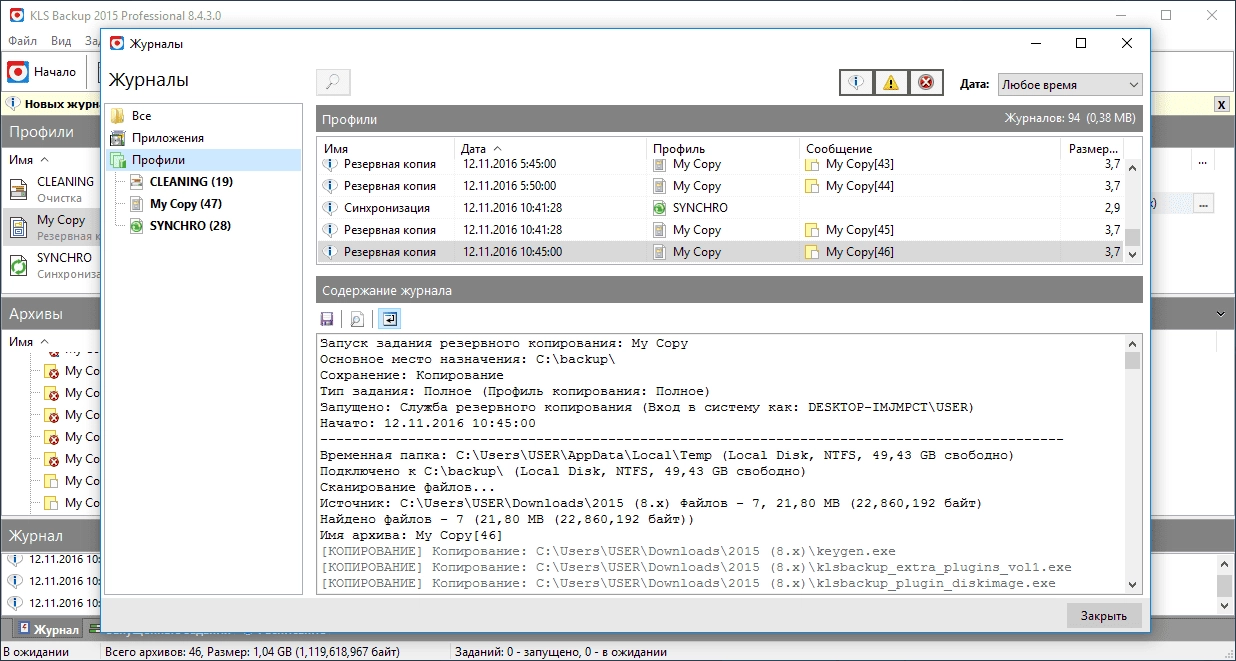Click the SYNCHRO (28) green sync icon
Image resolution: width=1236 pixels, height=661 pixels.
tap(136, 226)
